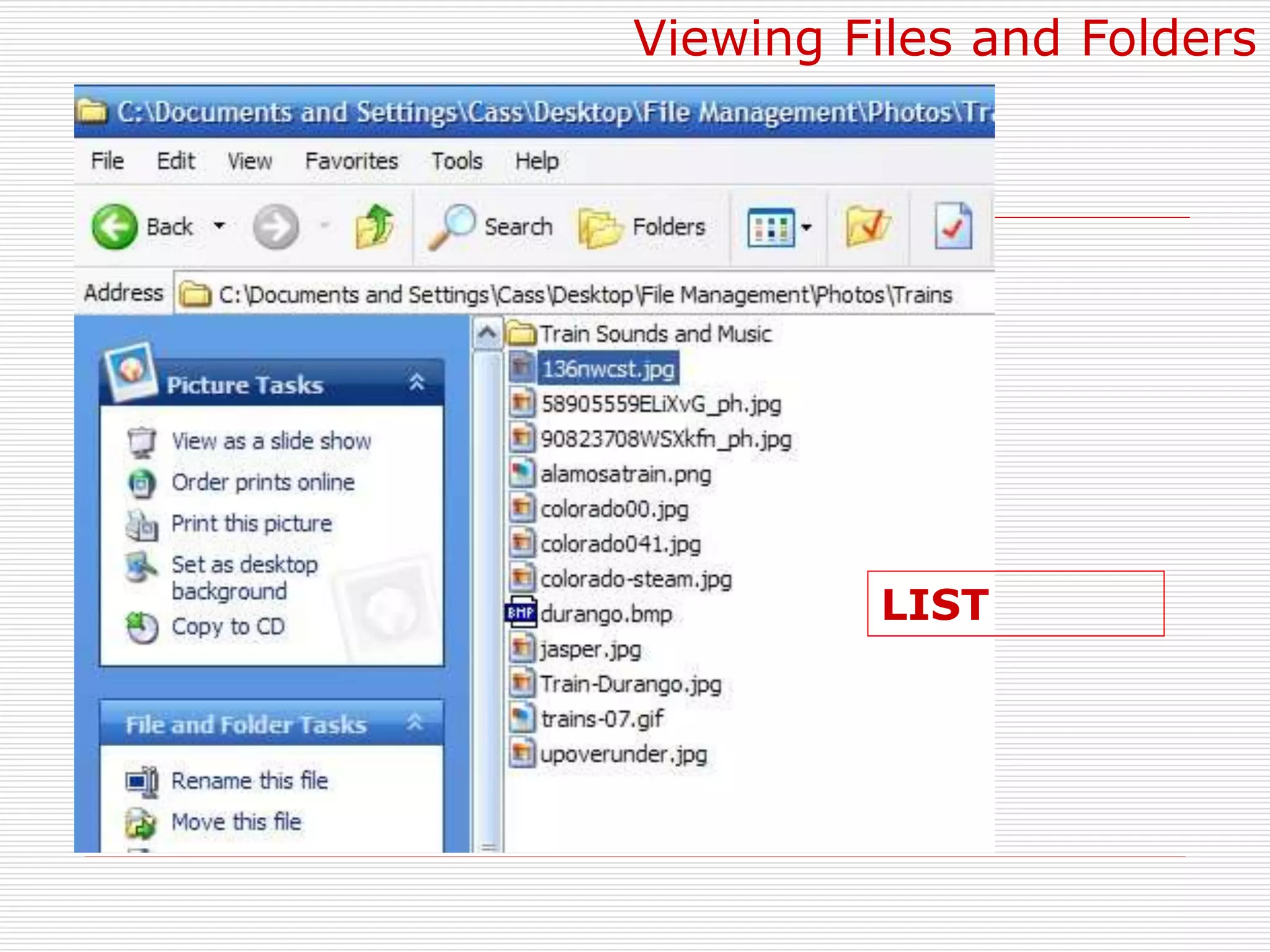Viewport: 1270px width, 952px height.
Task: Click View as a slide show
Action: (x=272, y=441)
